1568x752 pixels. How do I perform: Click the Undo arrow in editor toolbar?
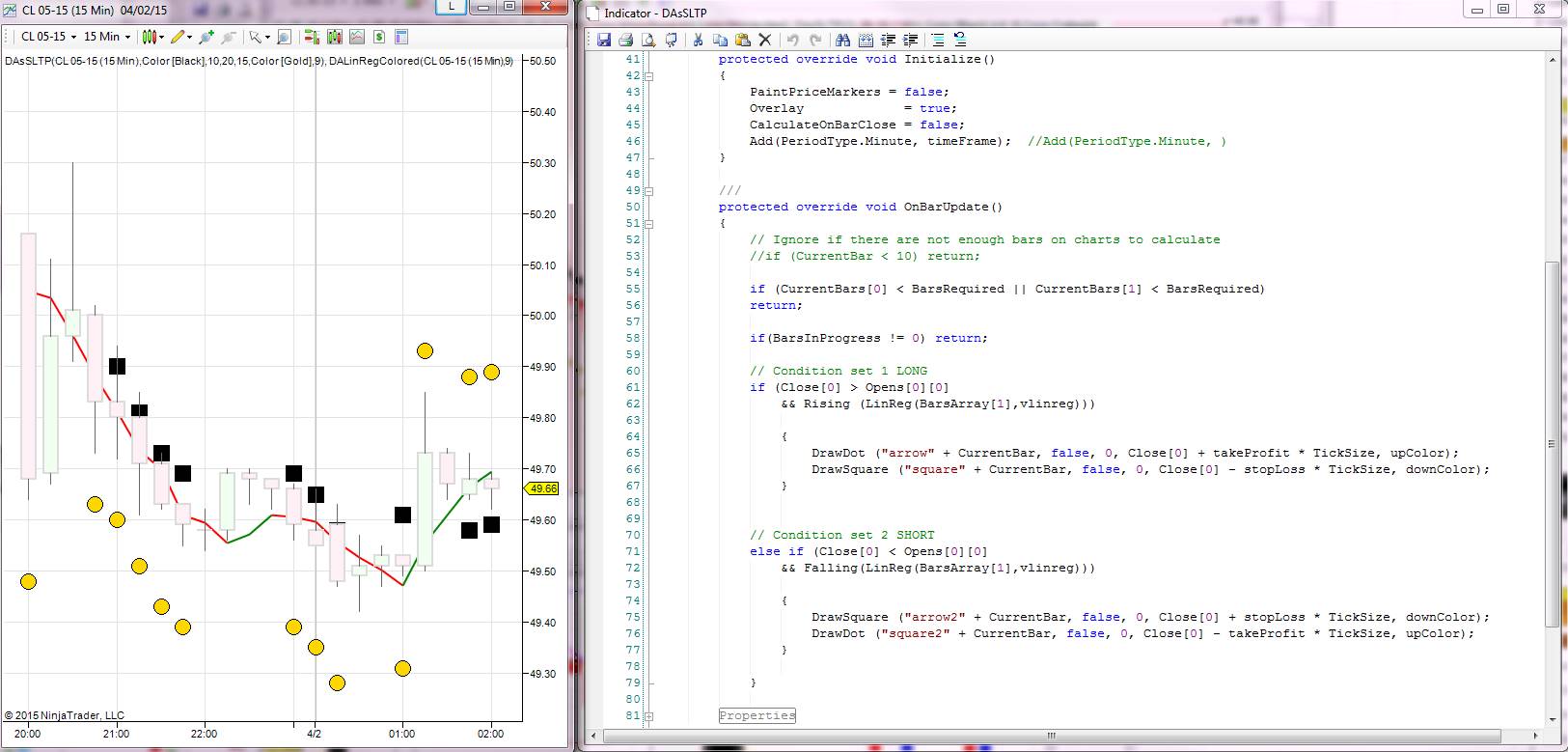pos(792,40)
